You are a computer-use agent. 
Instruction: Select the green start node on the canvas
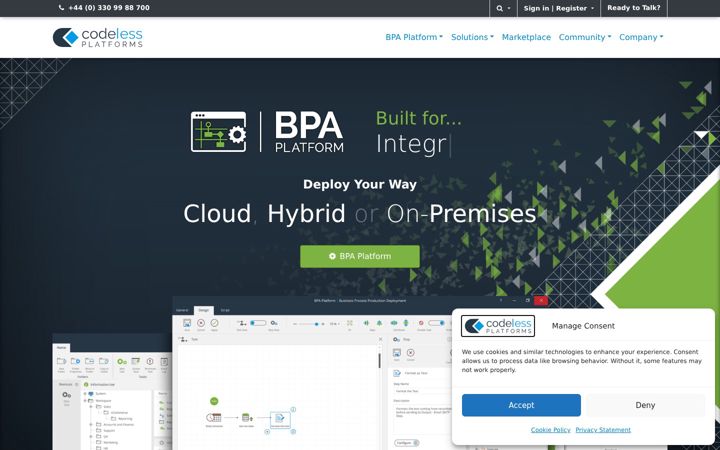pos(214,401)
